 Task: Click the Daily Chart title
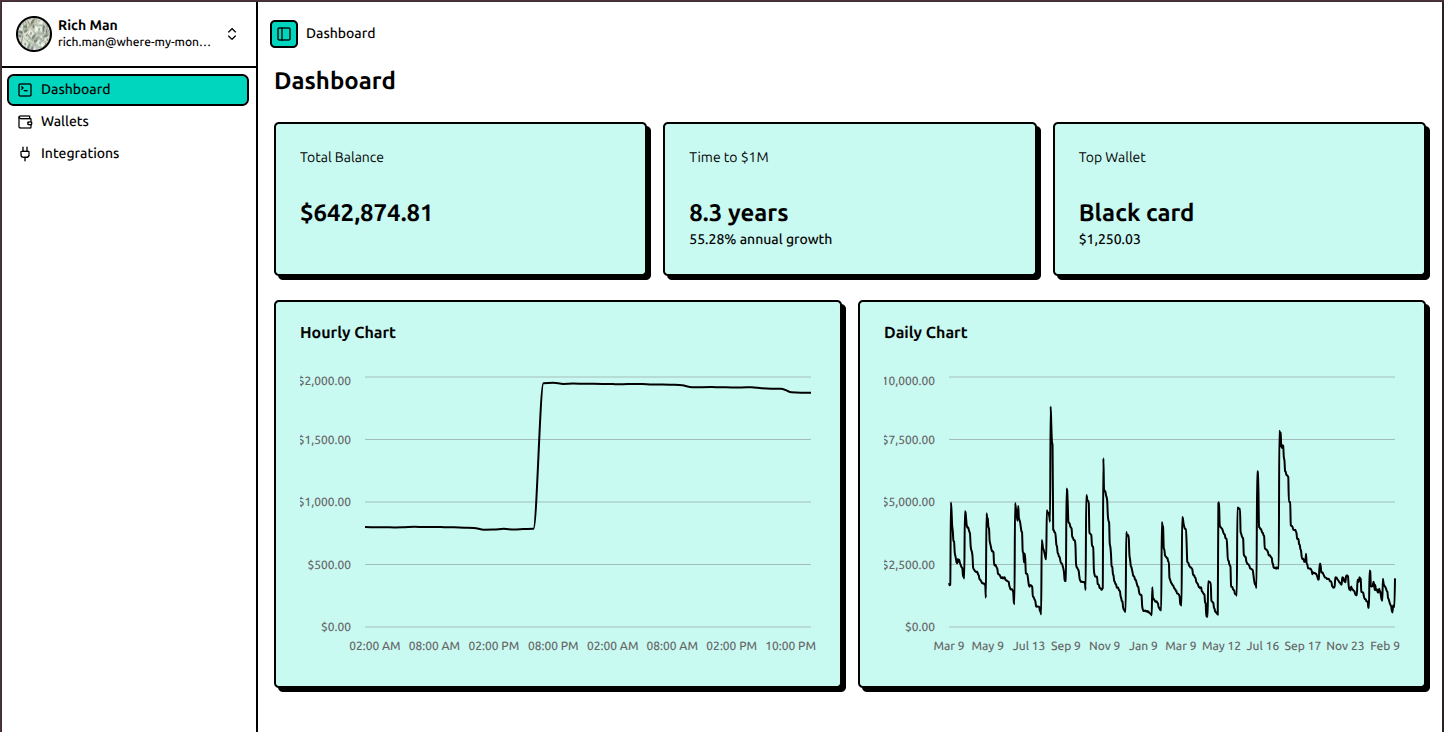[925, 332]
